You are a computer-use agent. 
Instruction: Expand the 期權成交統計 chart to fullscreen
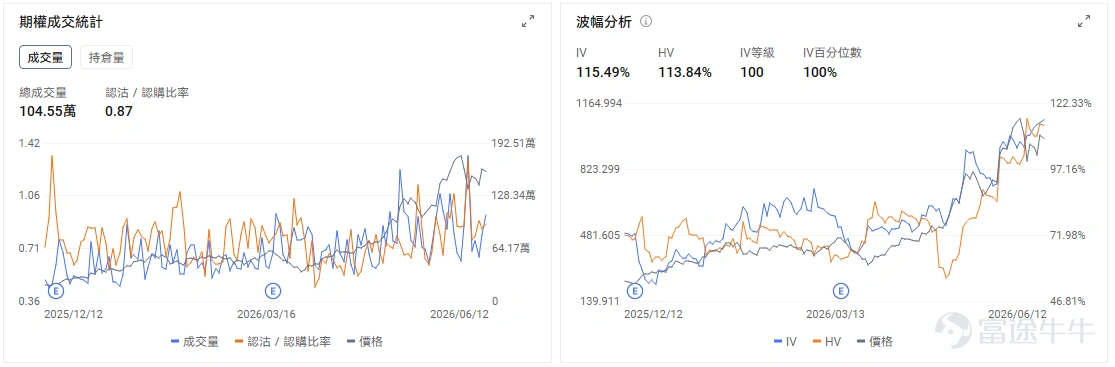(528, 22)
